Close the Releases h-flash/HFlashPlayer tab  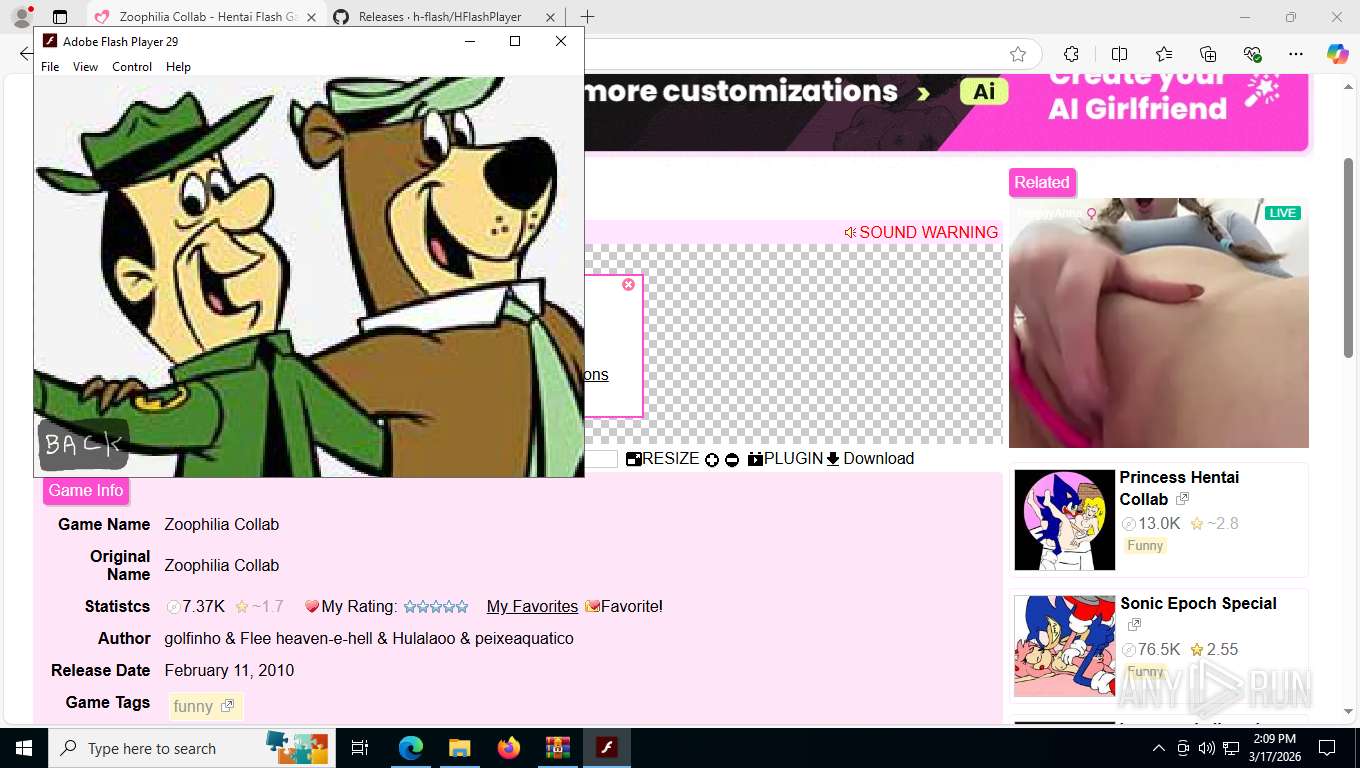[548, 17]
